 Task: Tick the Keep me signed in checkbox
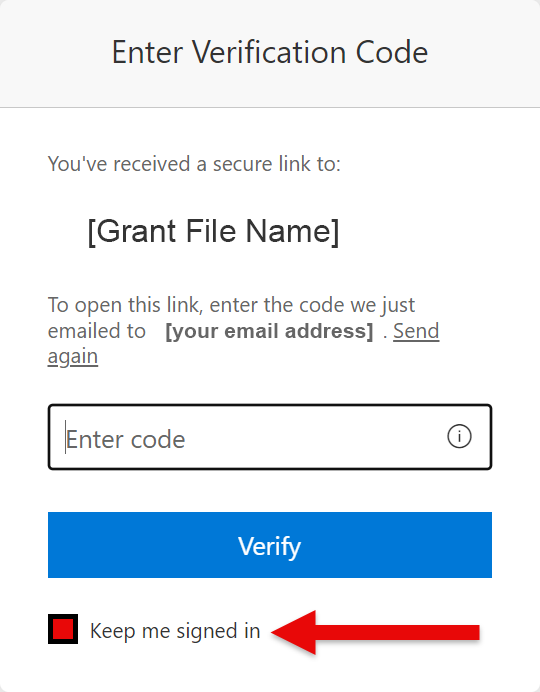[x=63, y=629]
